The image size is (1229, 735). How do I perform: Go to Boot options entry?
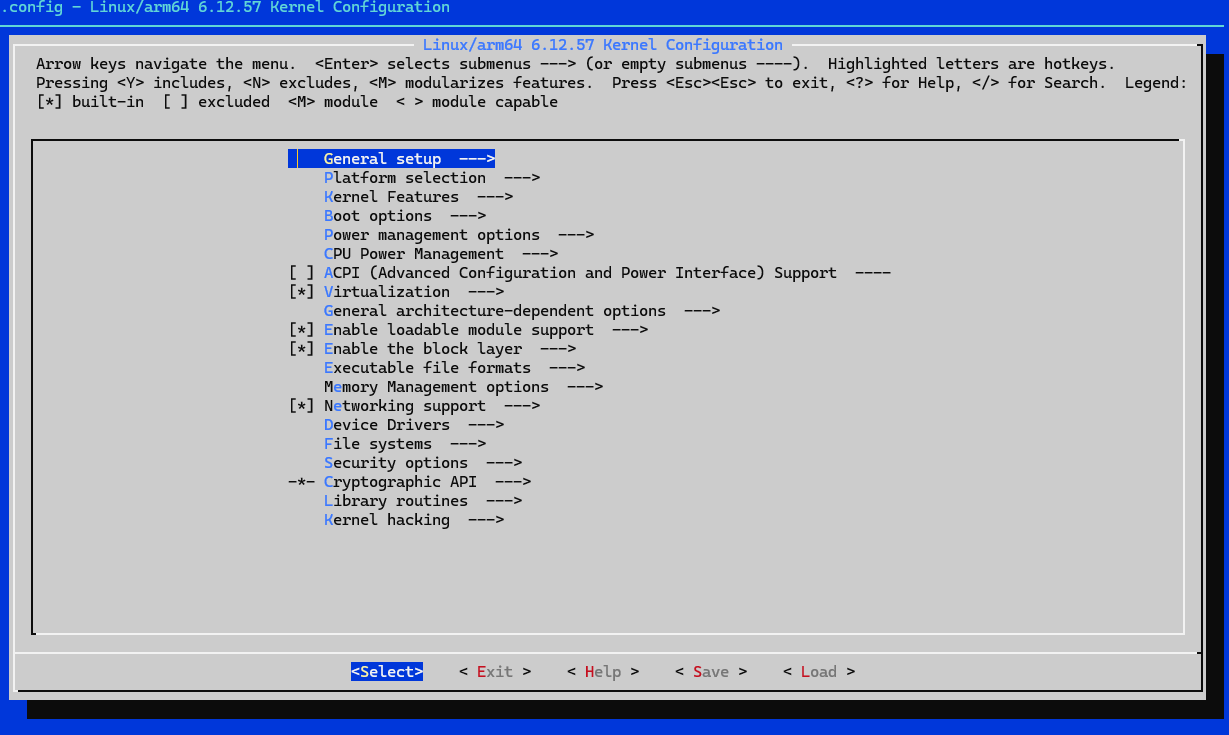pyautogui.click(x=405, y=216)
